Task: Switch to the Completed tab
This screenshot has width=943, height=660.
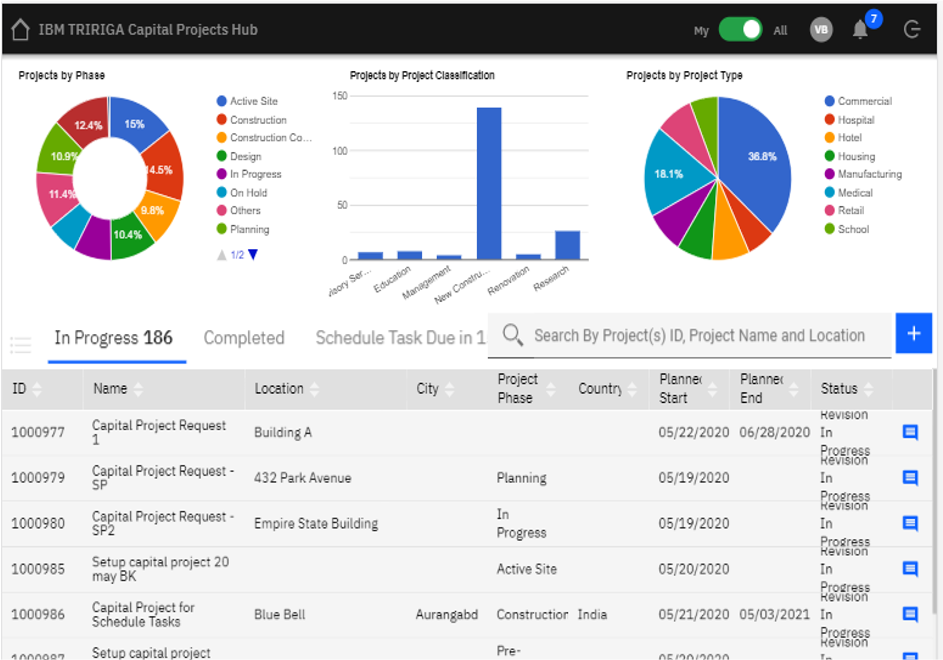Action: (x=244, y=338)
